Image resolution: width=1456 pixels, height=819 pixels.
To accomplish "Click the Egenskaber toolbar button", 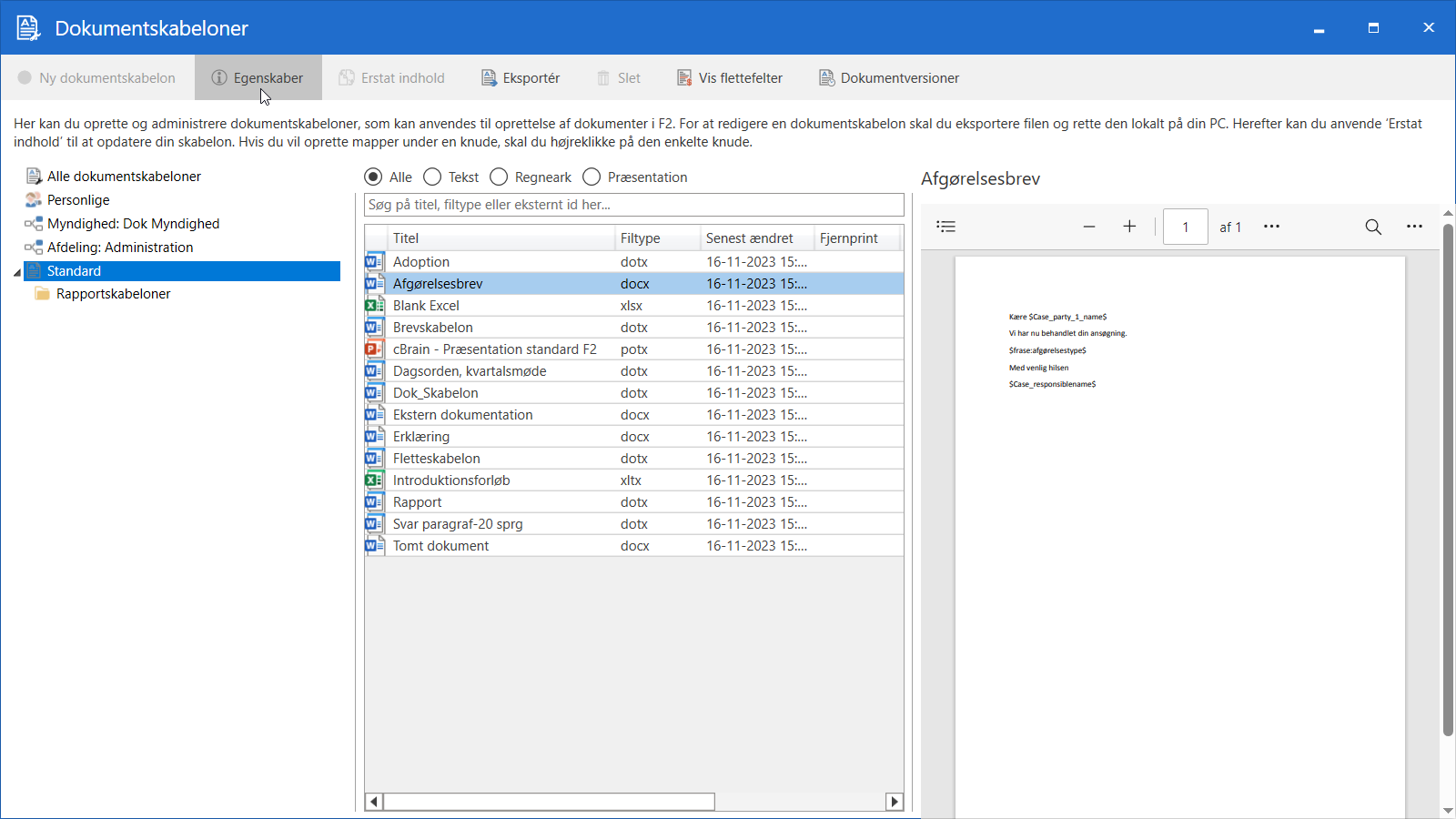I will pos(258,77).
